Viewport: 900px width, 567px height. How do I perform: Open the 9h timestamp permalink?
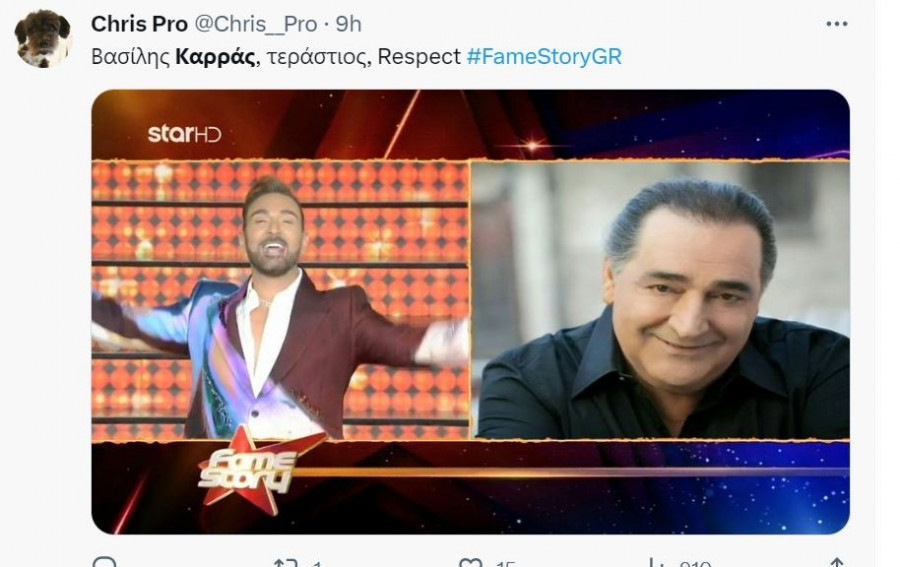point(348,24)
